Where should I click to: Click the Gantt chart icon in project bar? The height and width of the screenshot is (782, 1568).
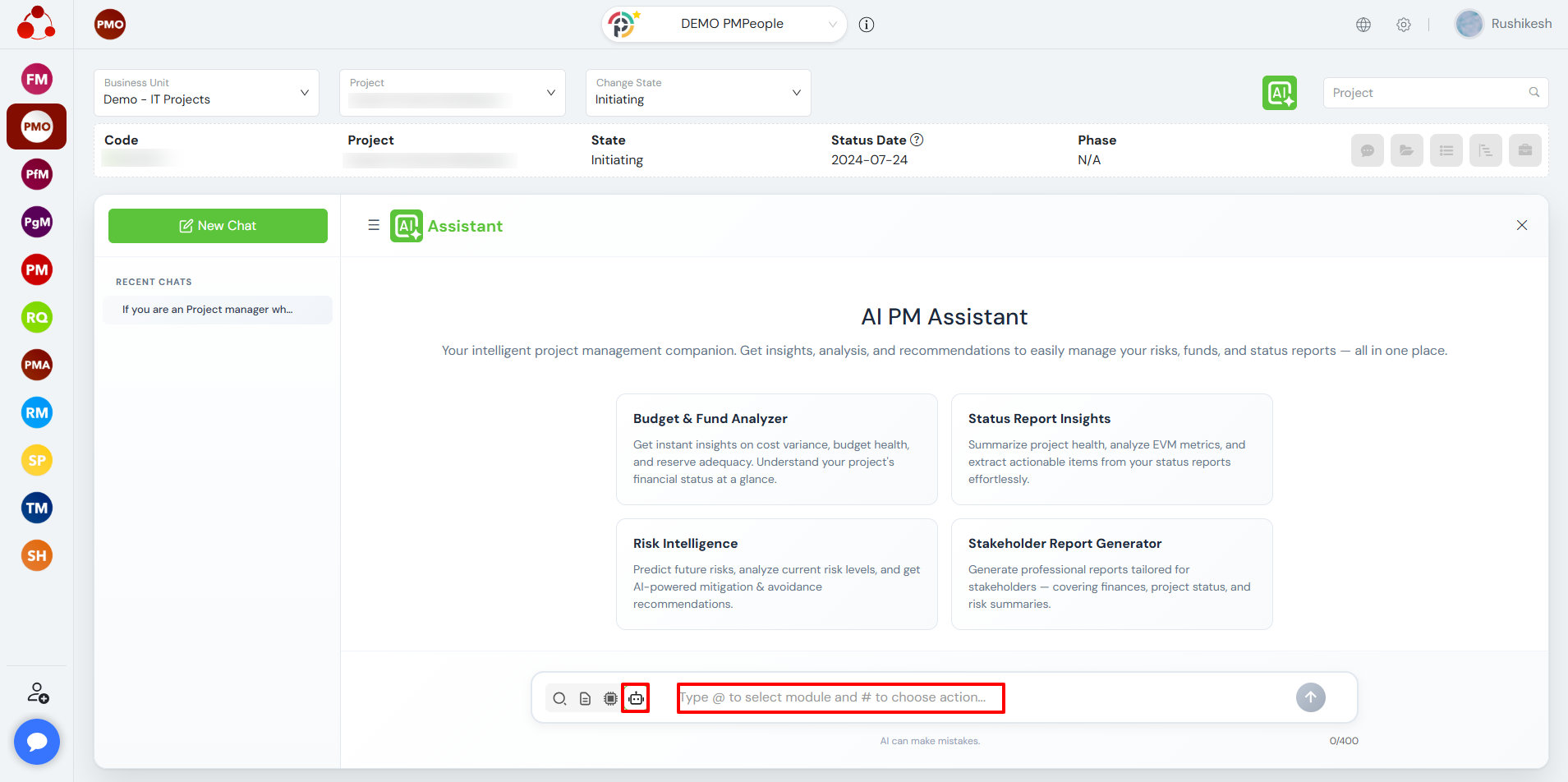click(x=1485, y=150)
